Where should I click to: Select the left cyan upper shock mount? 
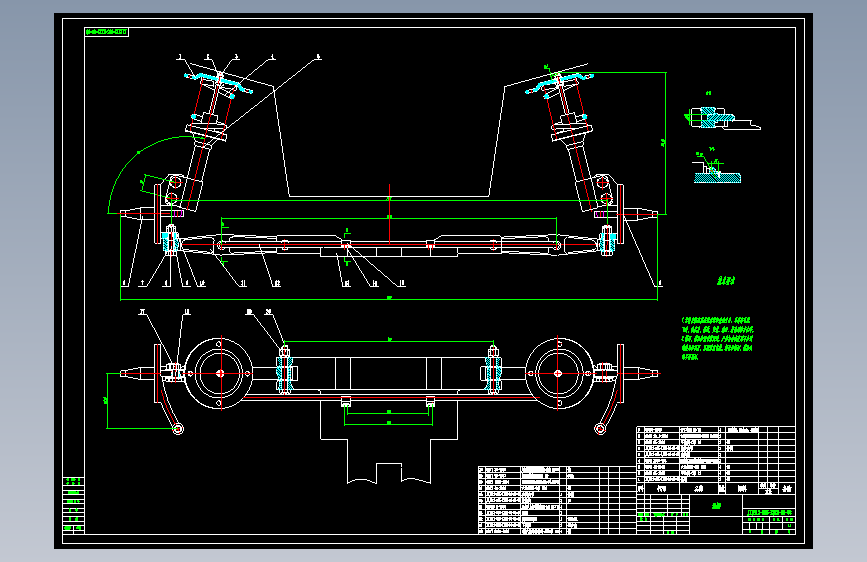[218, 82]
